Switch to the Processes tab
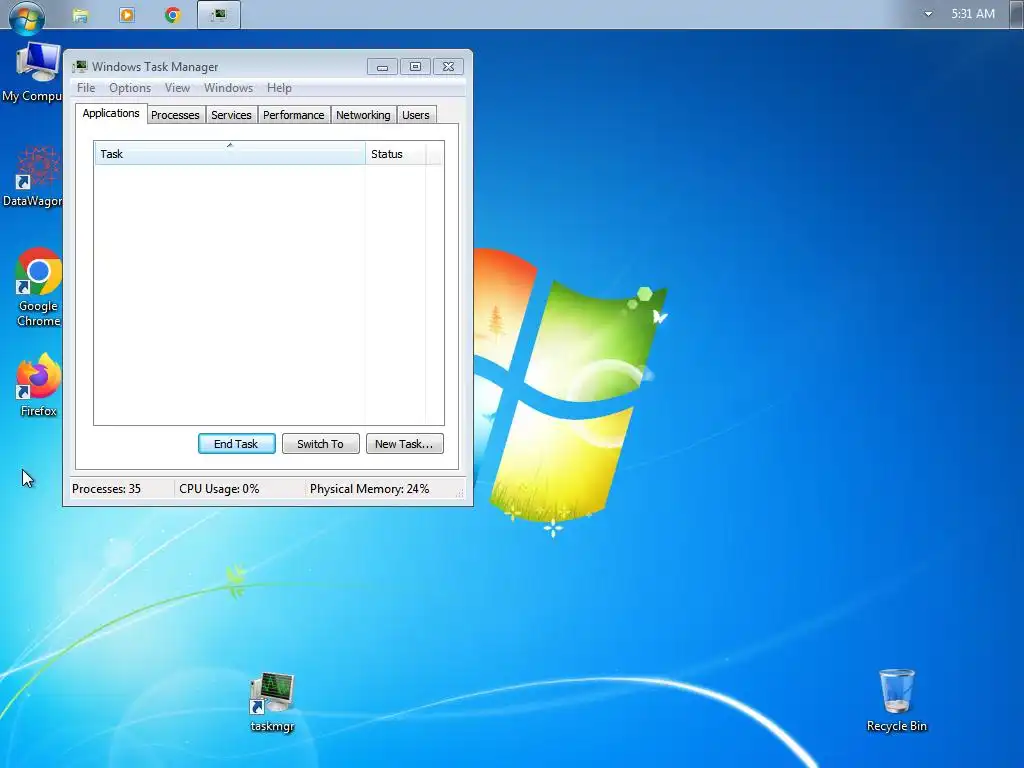 [x=175, y=115]
